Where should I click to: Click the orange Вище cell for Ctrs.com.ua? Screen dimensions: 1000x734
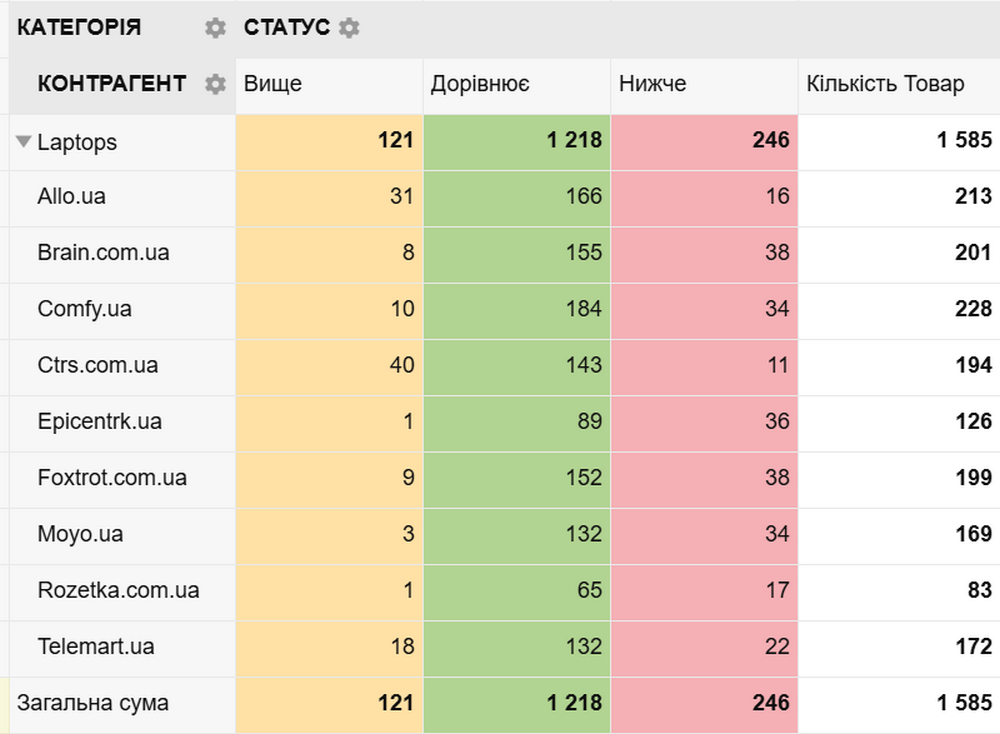[329, 365]
